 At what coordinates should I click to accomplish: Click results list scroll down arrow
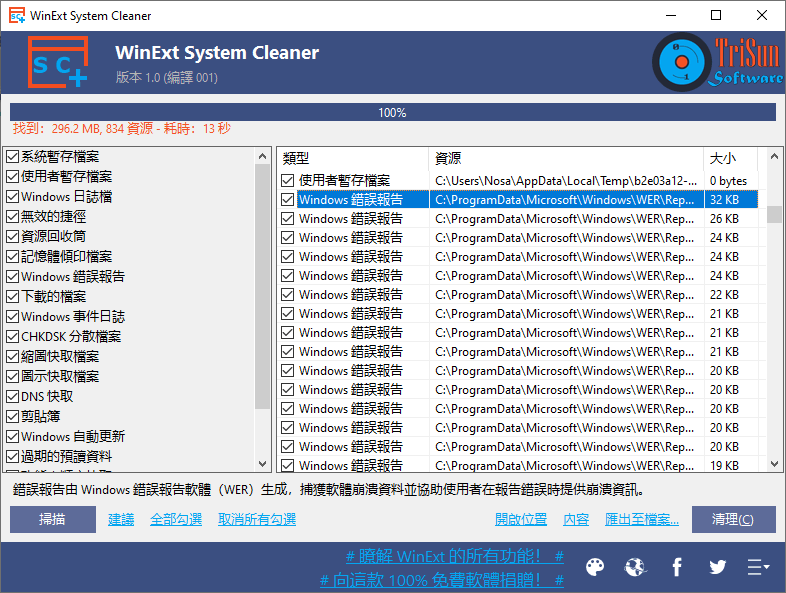(774, 464)
